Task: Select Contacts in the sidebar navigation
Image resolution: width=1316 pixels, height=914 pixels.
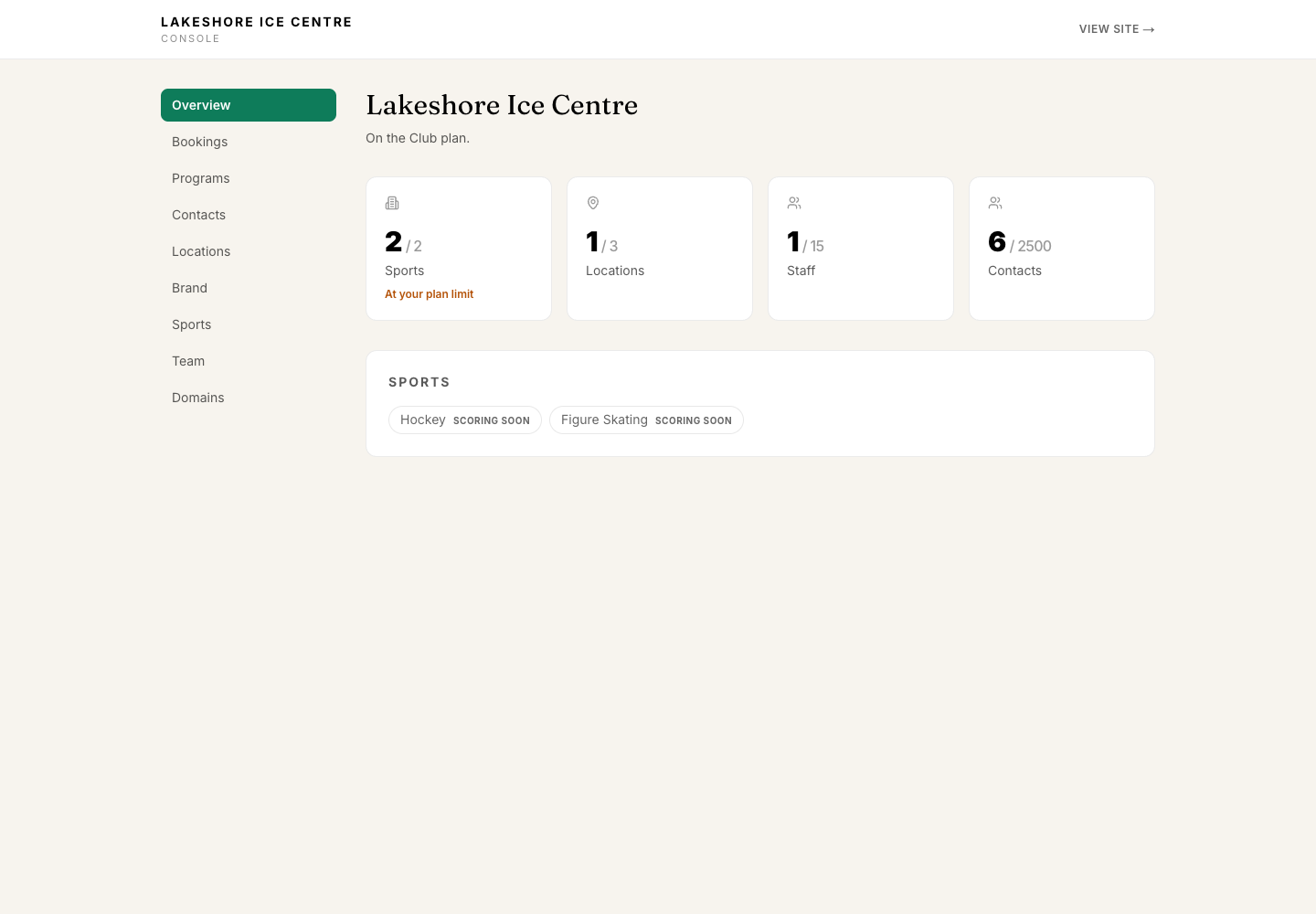Action: click(x=249, y=215)
